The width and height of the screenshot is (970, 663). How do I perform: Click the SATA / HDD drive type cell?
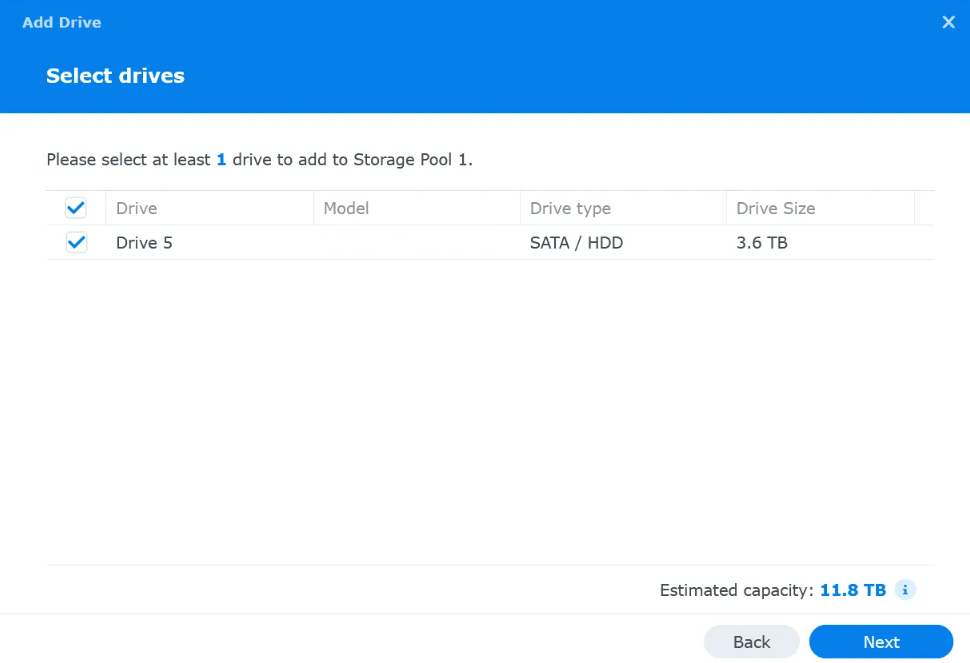[x=576, y=242]
